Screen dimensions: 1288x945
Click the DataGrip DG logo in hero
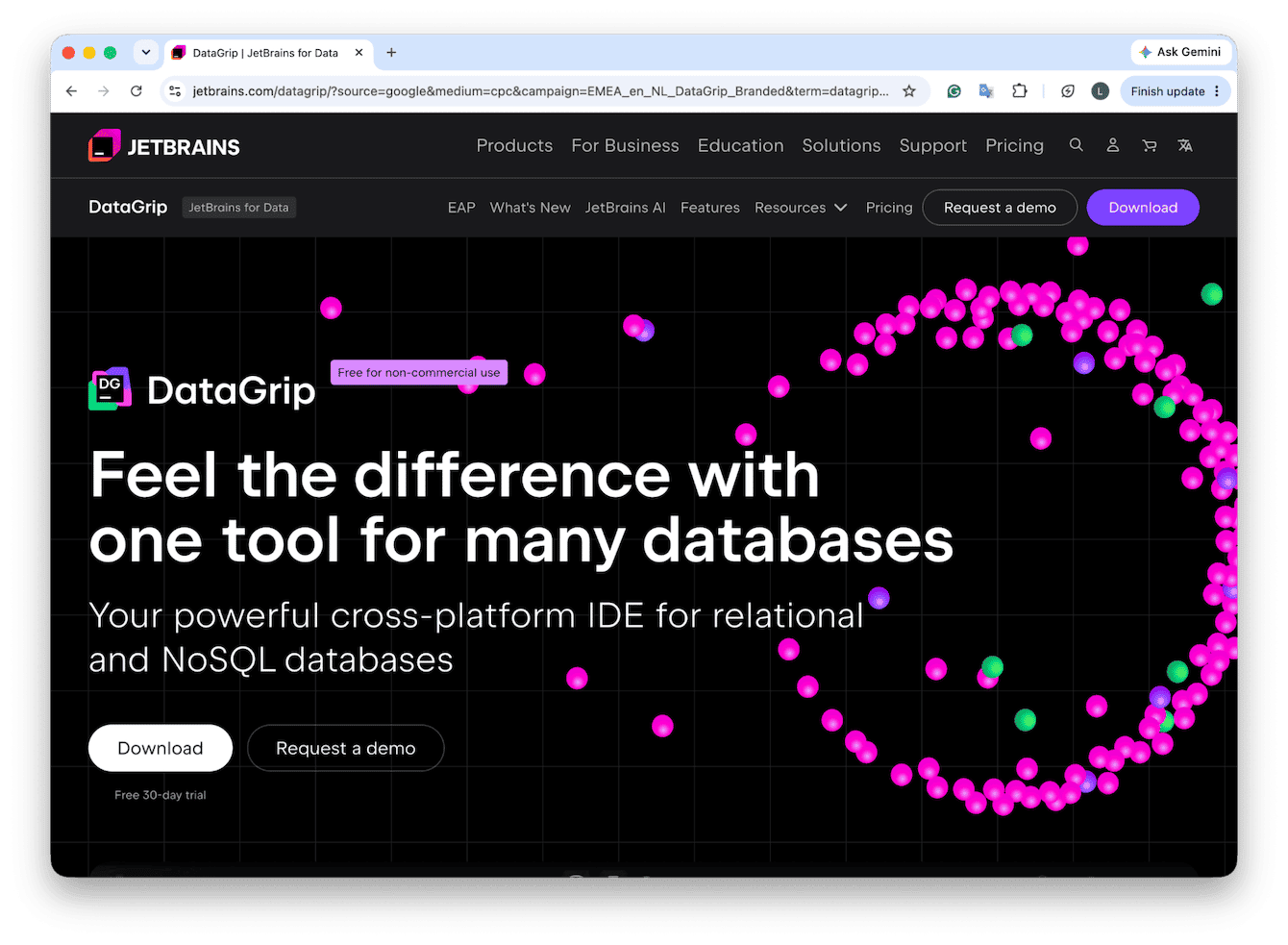(x=111, y=389)
